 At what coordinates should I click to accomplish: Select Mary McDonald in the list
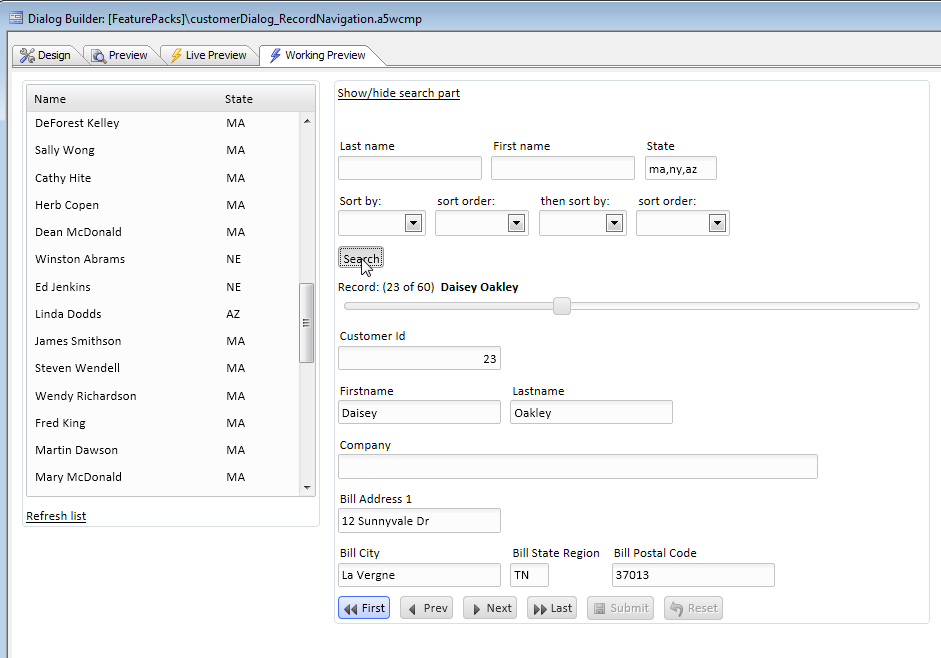pyautogui.click(x=163, y=477)
